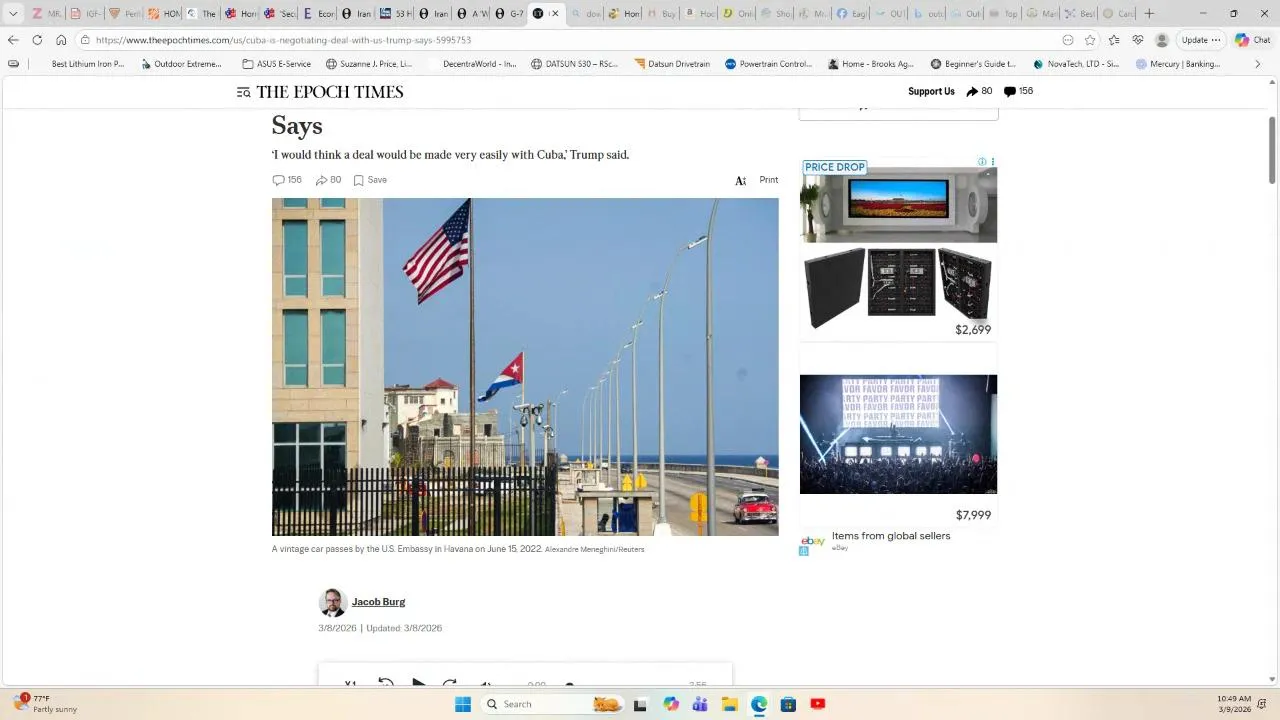Save the article with the bookmark icon

[370, 180]
